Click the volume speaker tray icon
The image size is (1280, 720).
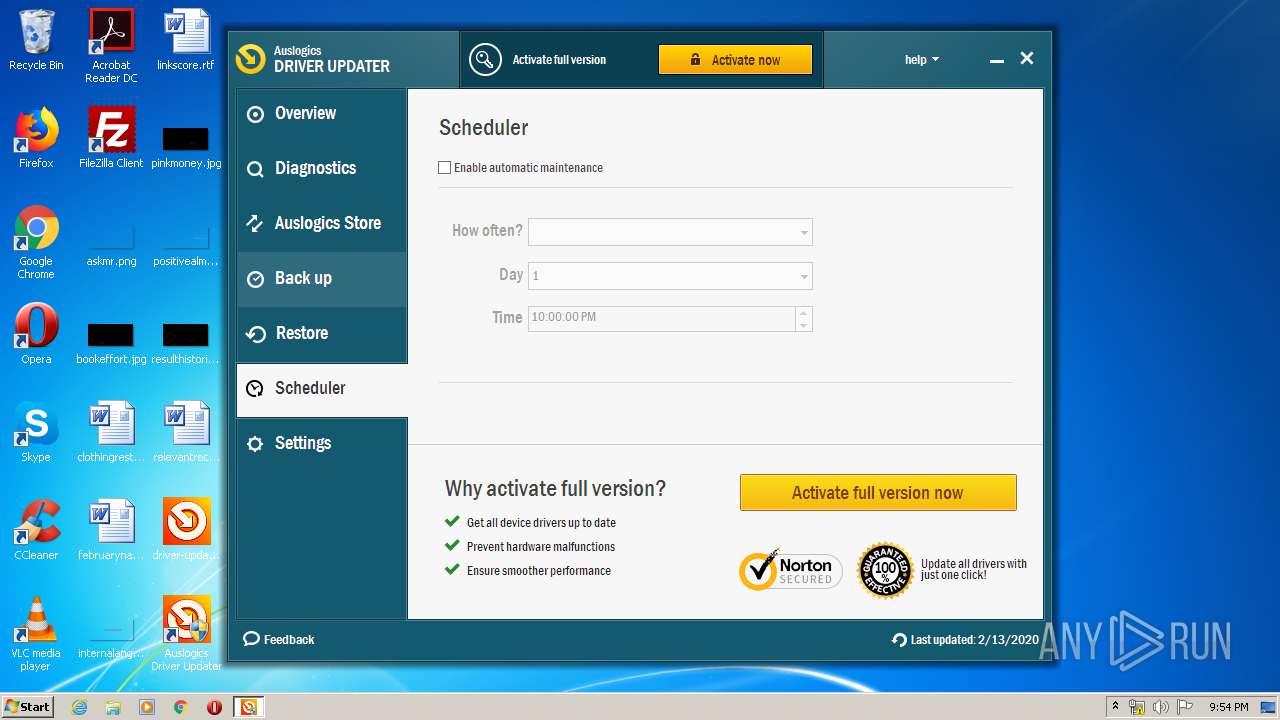(1160, 707)
